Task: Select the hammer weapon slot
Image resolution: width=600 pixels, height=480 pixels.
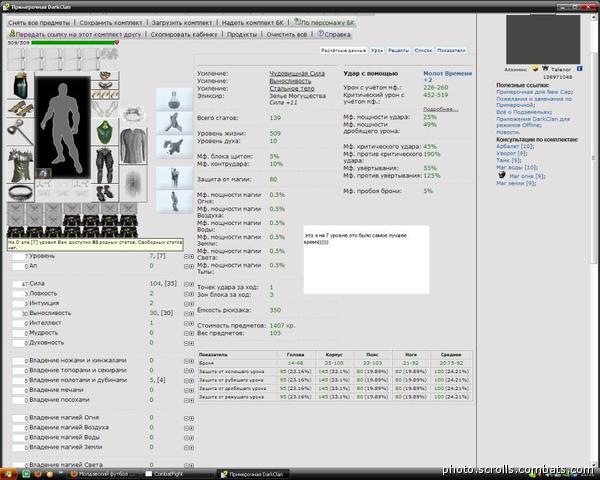Action: pyautogui.click(x=21, y=132)
